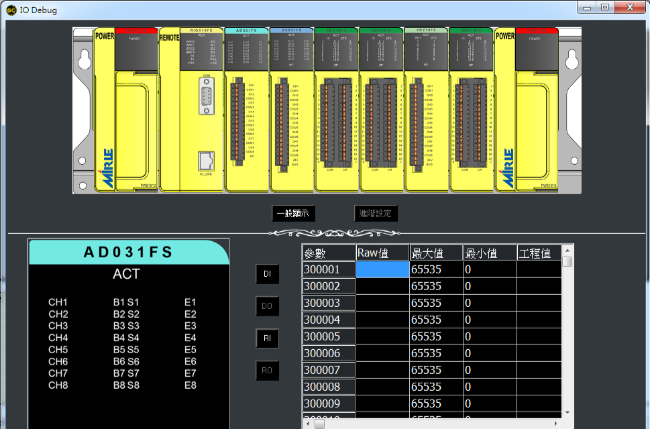Select the REMOTE module in the rack
Screen dimensions: 650x429
168,108
